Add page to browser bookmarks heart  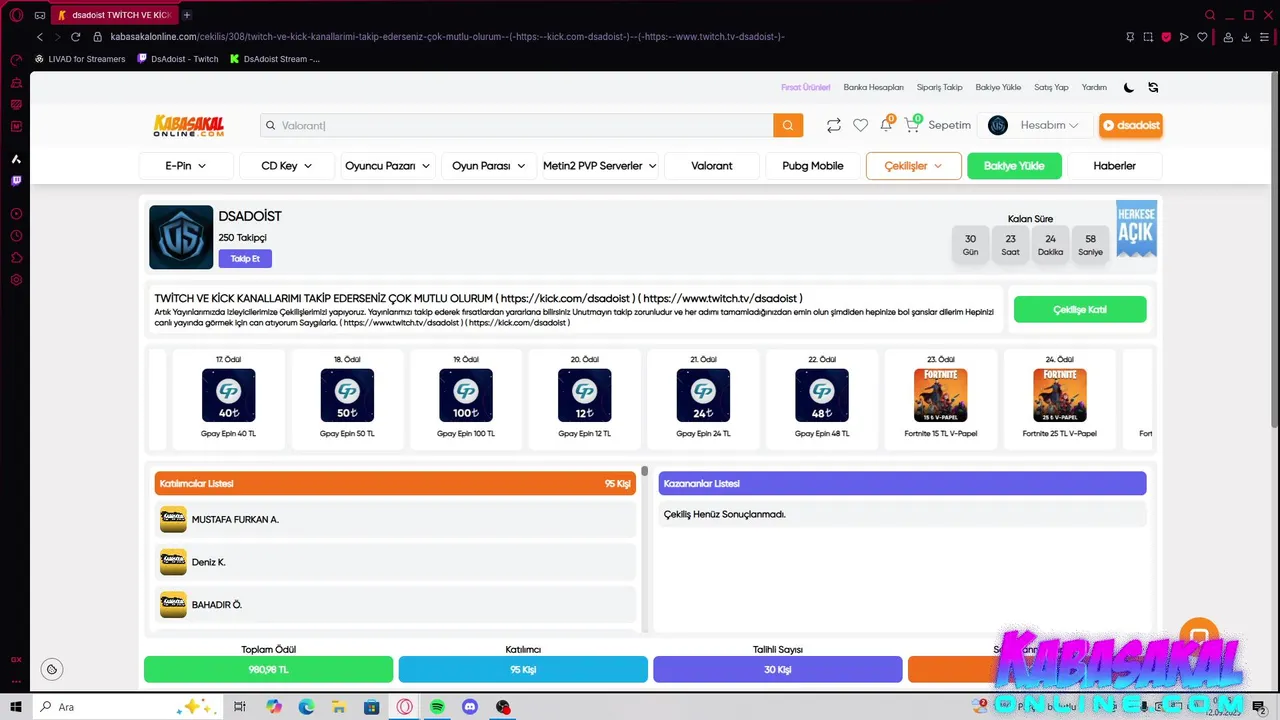1202,37
